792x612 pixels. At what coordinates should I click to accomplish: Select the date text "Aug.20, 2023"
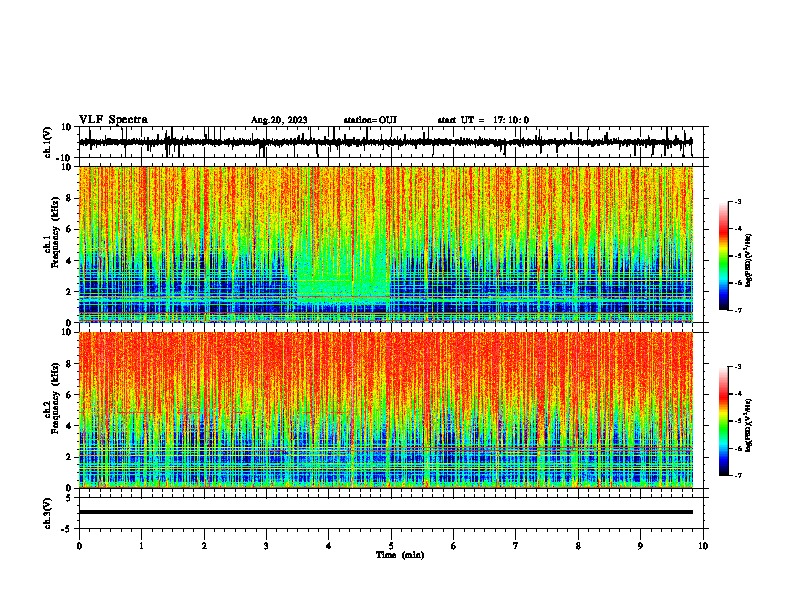point(279,120)
